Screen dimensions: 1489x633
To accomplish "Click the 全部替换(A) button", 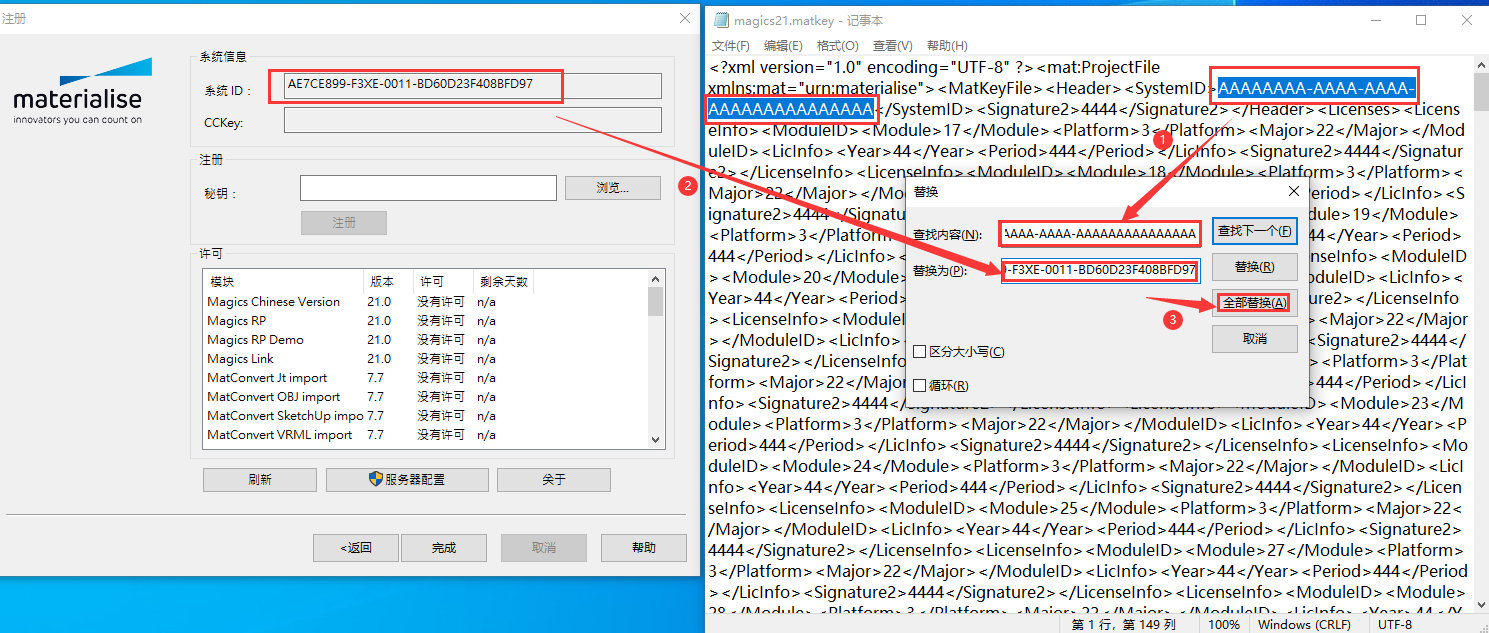I will point(1254,303).
